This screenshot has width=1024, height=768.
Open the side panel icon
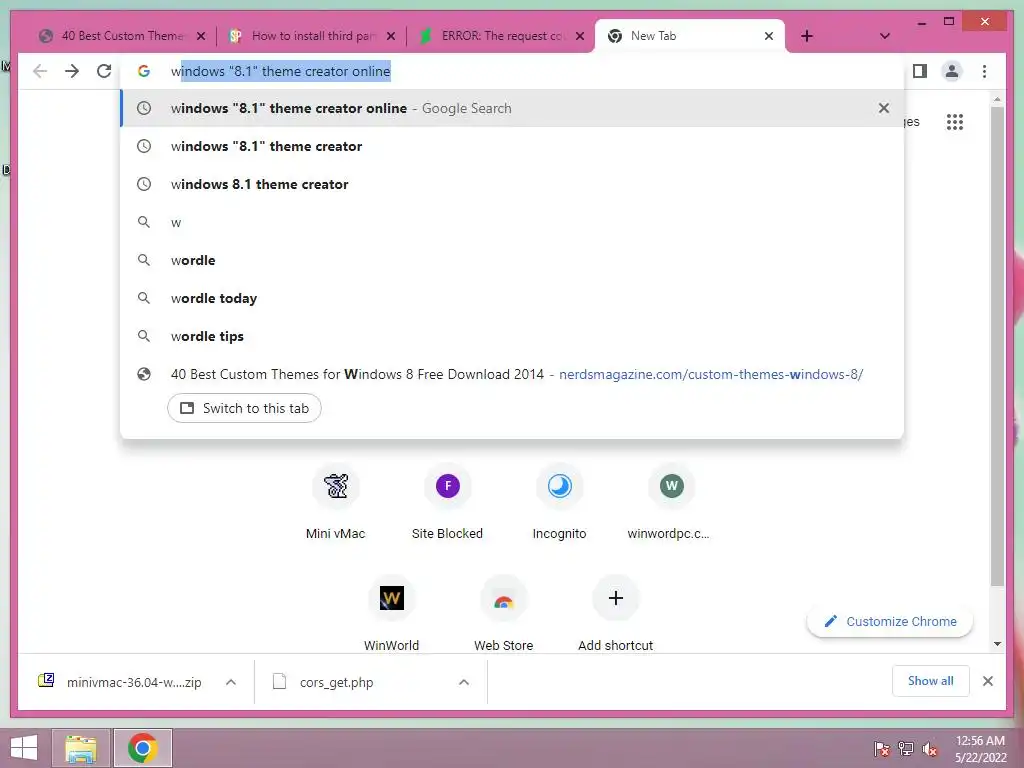coord(920,71)
